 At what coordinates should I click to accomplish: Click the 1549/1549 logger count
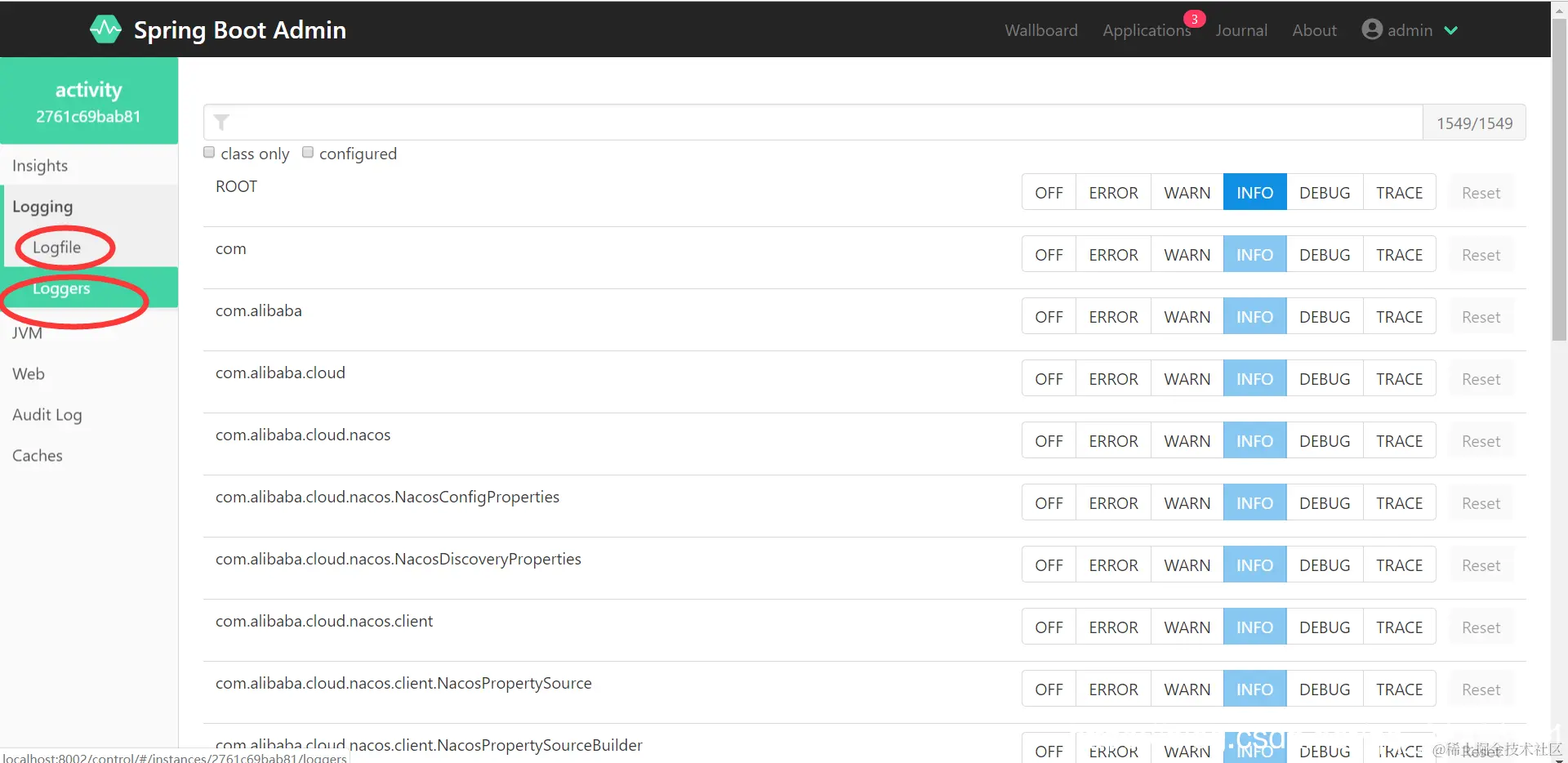(1474, 123)
